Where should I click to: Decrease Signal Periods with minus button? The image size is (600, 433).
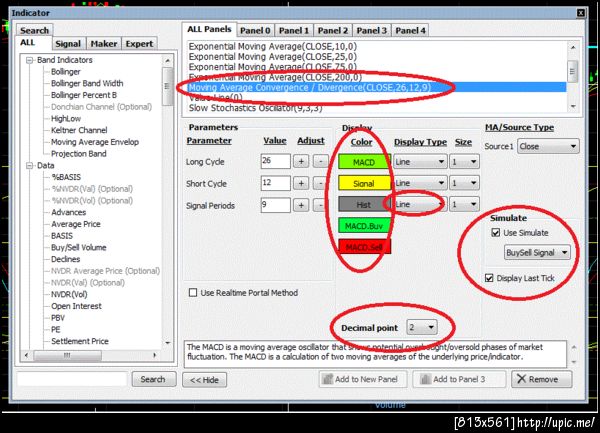pyautogui.click(x=320, y=205)
